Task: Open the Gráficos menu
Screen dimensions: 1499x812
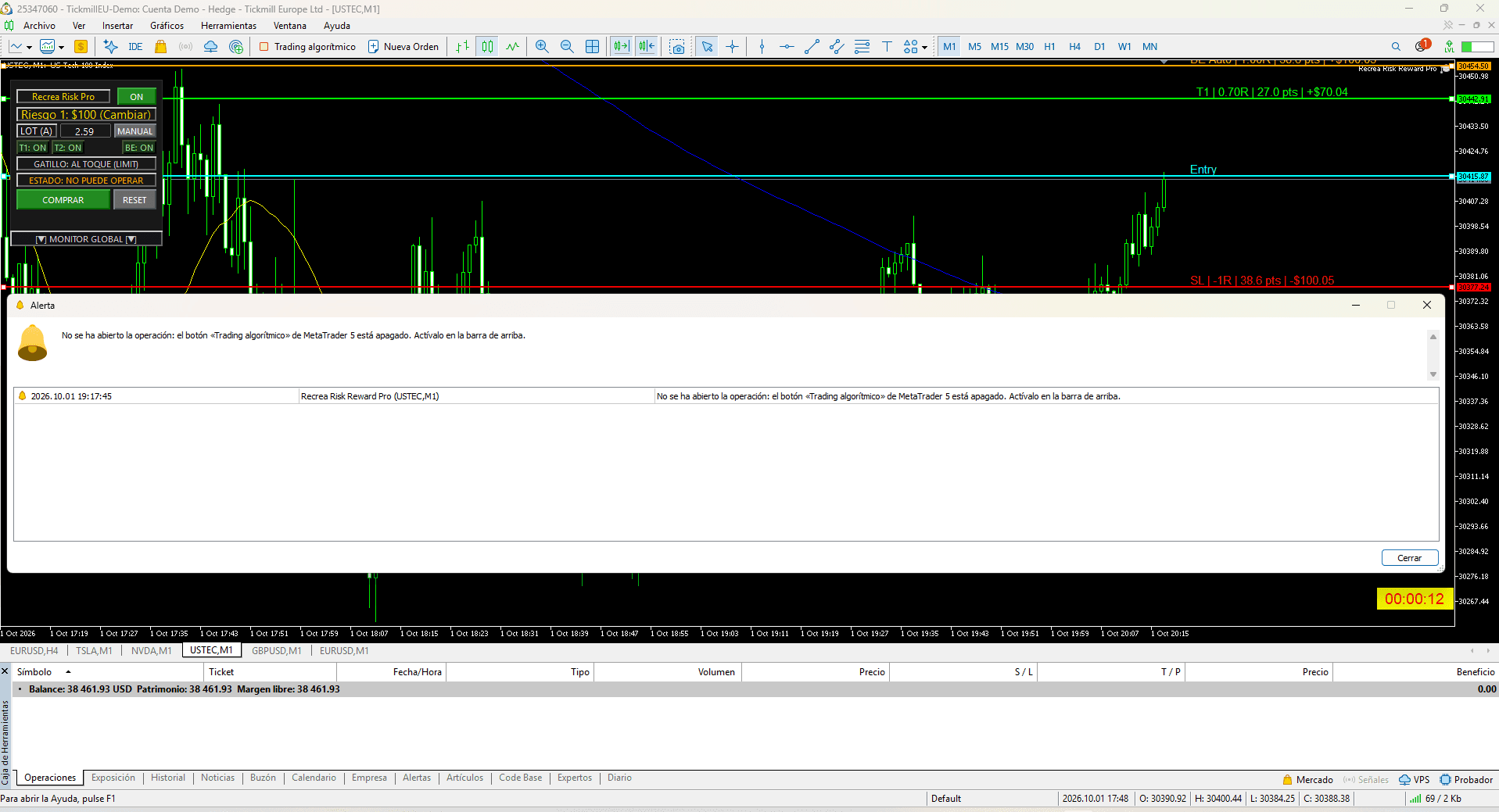Action: pyautogui.click(x=167, y=26)
